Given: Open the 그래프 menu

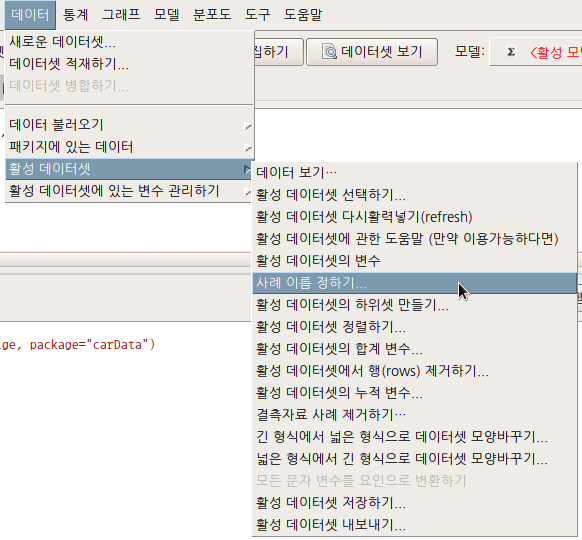Looking at the screenshot, I should (x=121, y=15).
